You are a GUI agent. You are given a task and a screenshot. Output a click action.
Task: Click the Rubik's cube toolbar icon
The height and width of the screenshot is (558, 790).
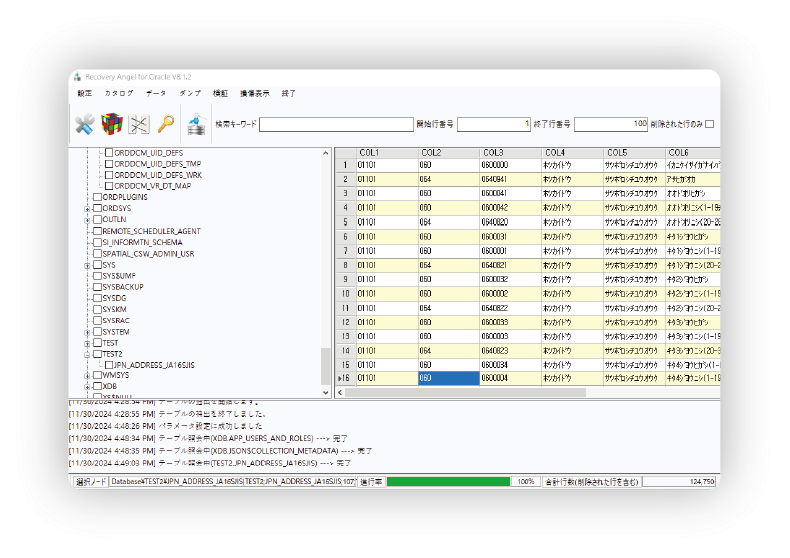pos(112,124)
